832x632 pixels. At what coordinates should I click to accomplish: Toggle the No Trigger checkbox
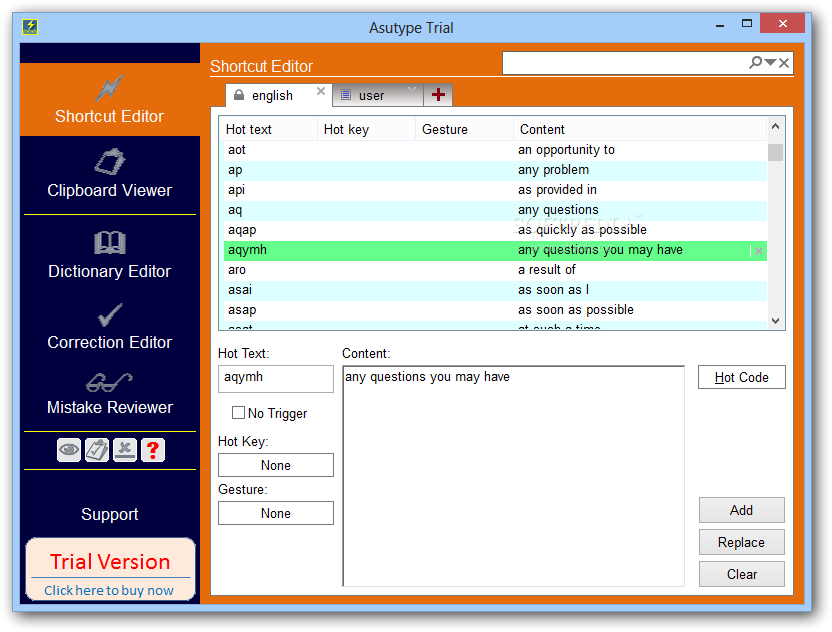click(239, 413)
